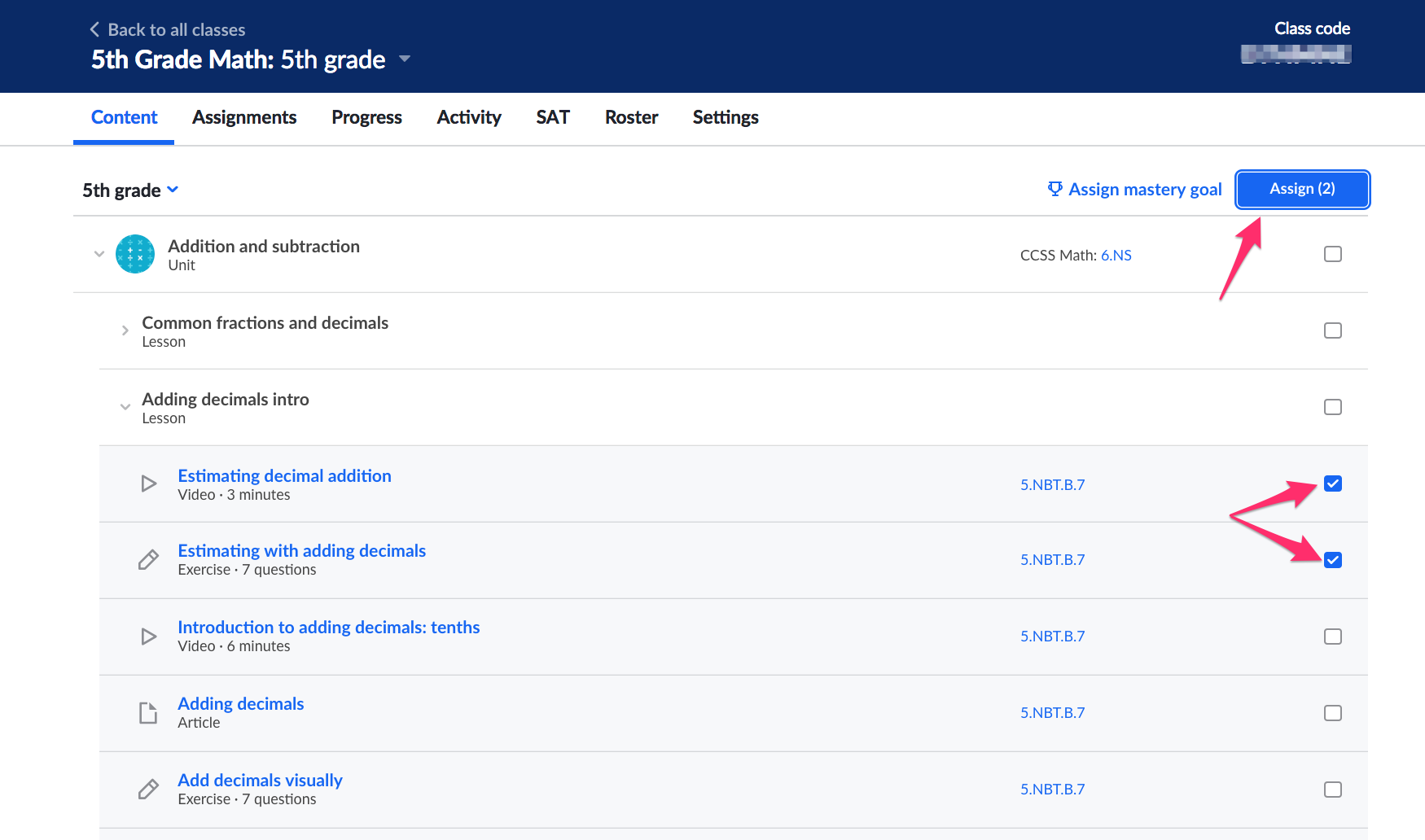Click the trophy icon next to Assign mastery goal
Viewport: 1425px width, 840px height.
coord(1055,189)
